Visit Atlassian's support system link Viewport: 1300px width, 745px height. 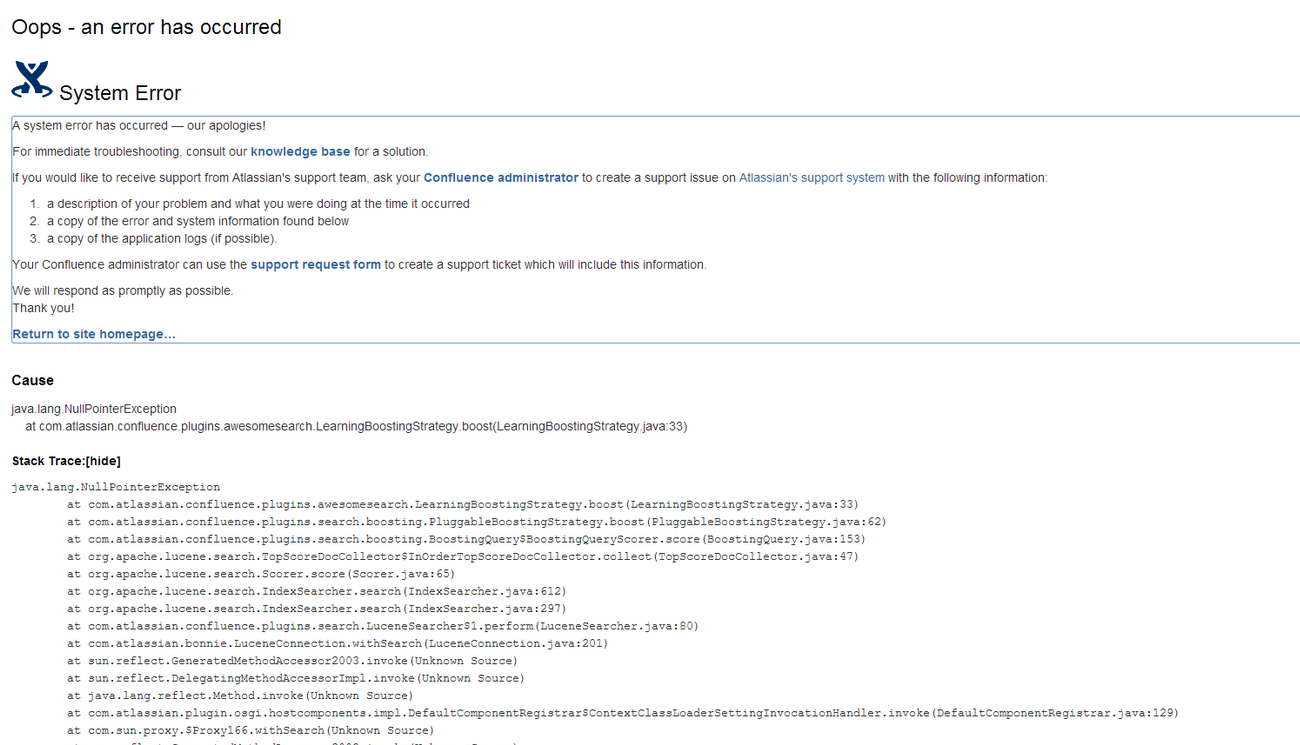812,178
